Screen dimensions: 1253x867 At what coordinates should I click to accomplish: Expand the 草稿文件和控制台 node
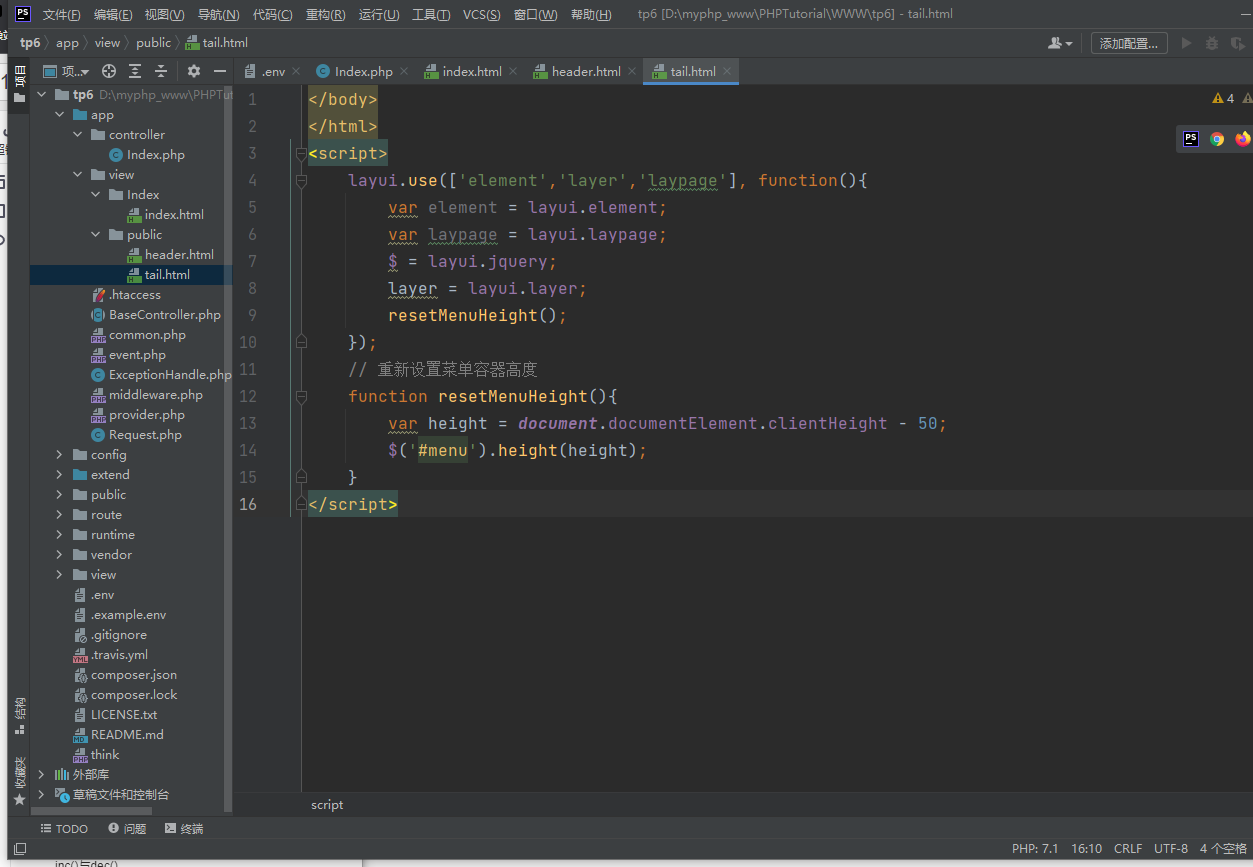pyautogui.click(x=42, y=795)
